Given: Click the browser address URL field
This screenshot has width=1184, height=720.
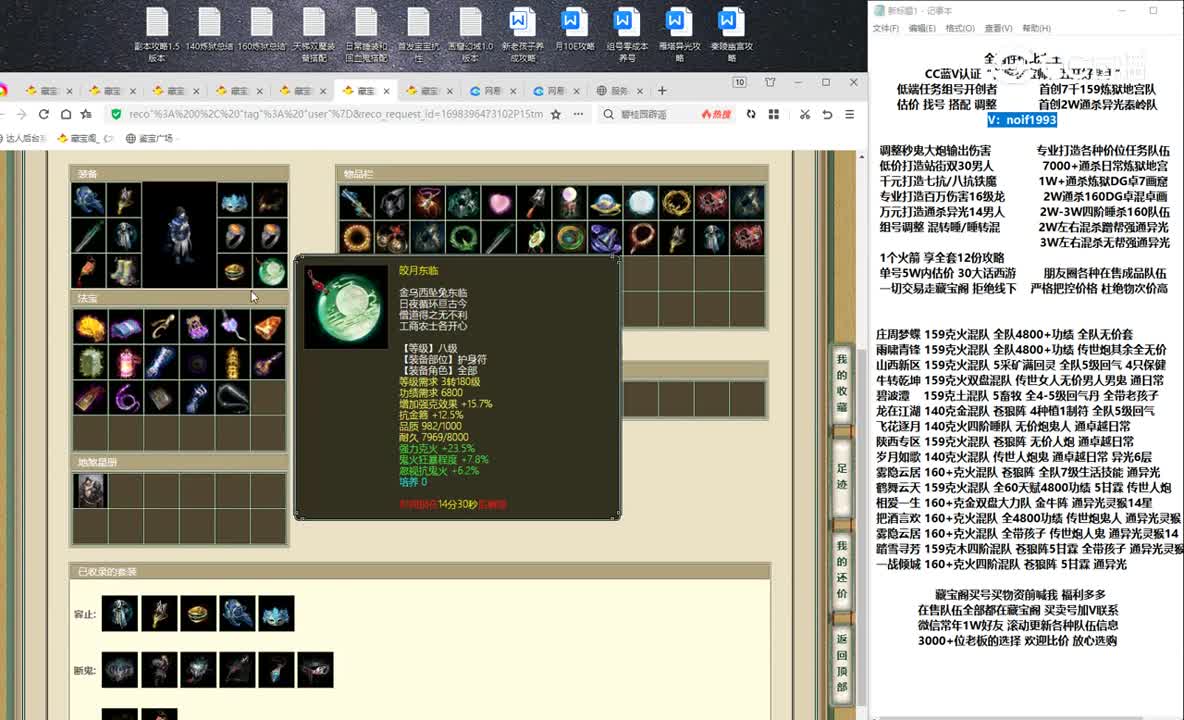Looking at the screenshot, I should [335, 114].
